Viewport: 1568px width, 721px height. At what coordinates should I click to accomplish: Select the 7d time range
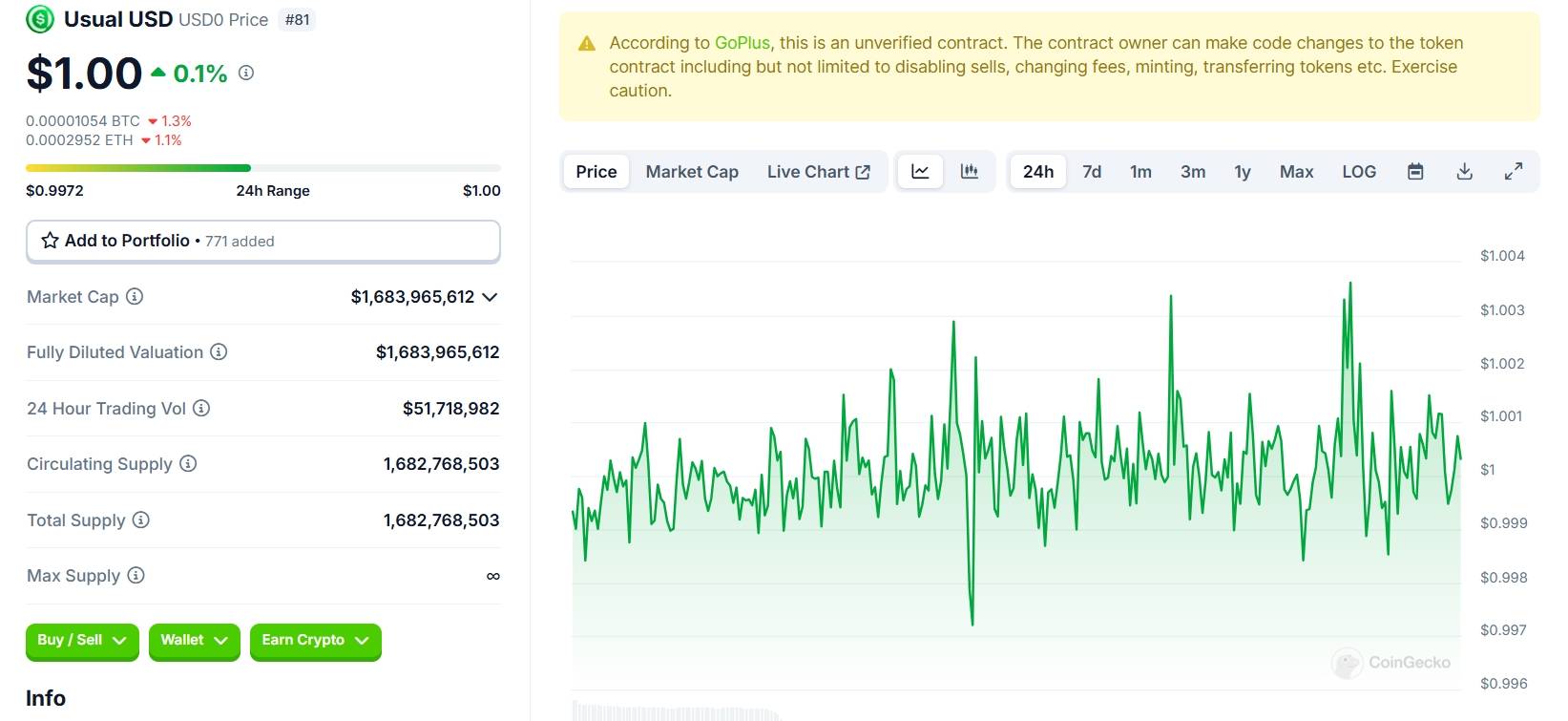[1092, 172]
